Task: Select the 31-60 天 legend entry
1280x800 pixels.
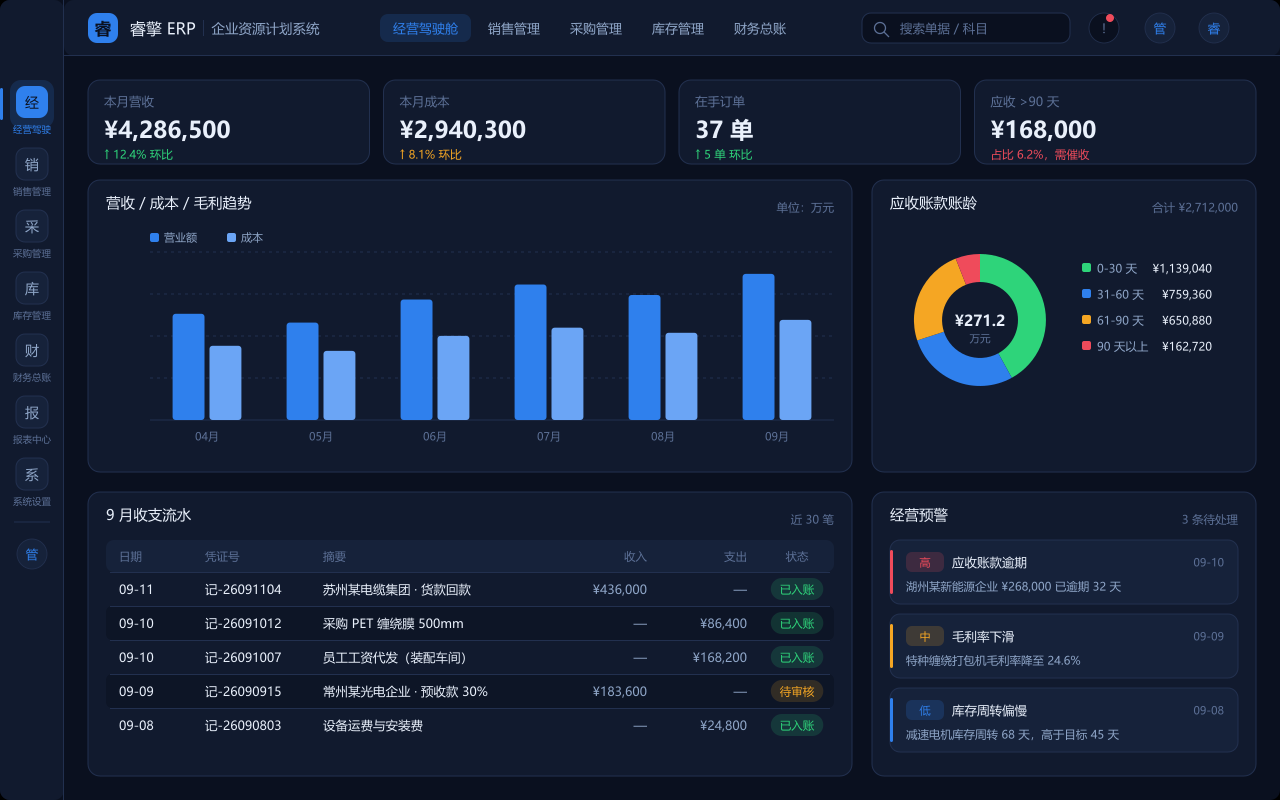Action: click(1147, 294)
